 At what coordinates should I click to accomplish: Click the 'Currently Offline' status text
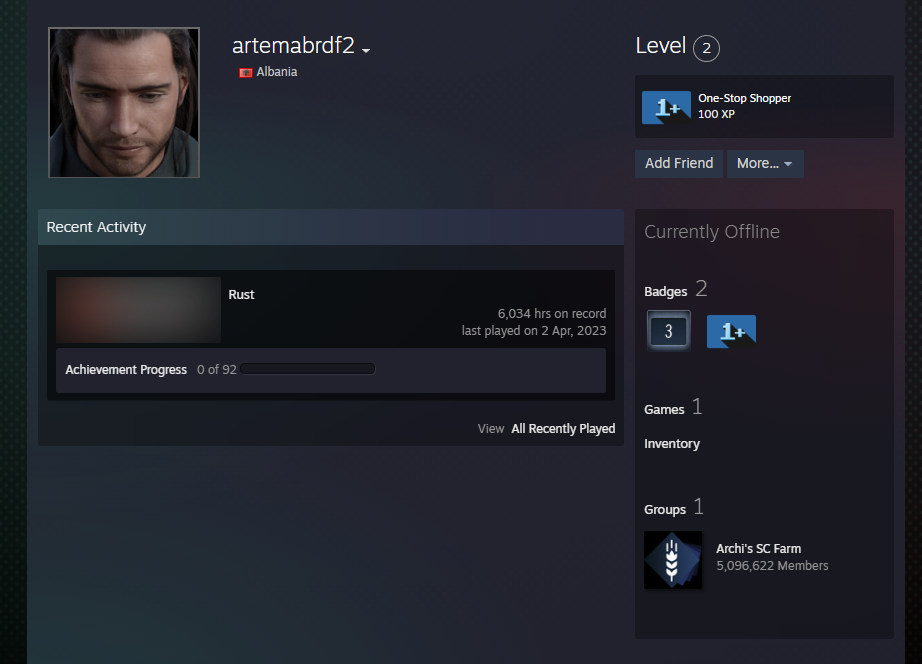tap(711, 232)
